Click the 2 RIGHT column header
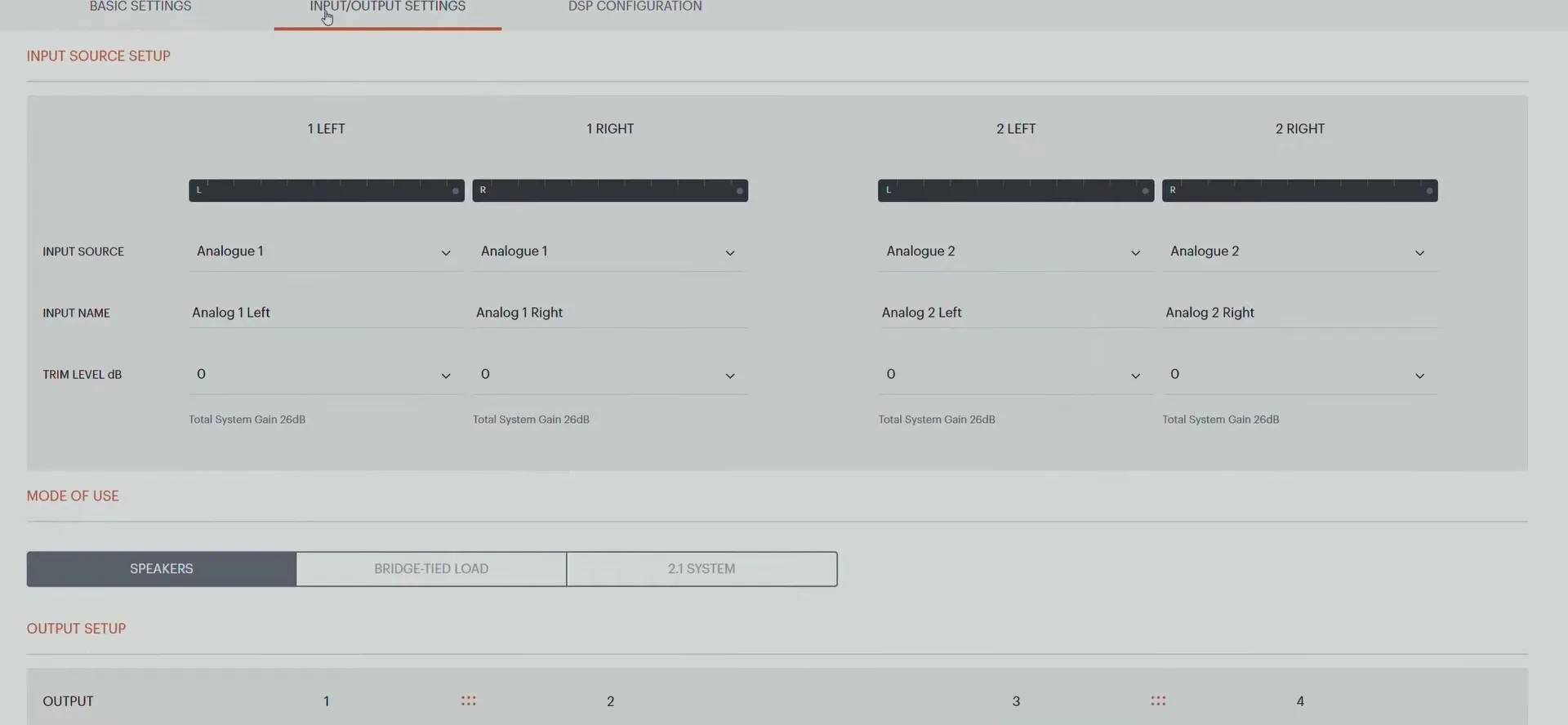Screen dimensions: 1568x725 (x=1300, y=129)
